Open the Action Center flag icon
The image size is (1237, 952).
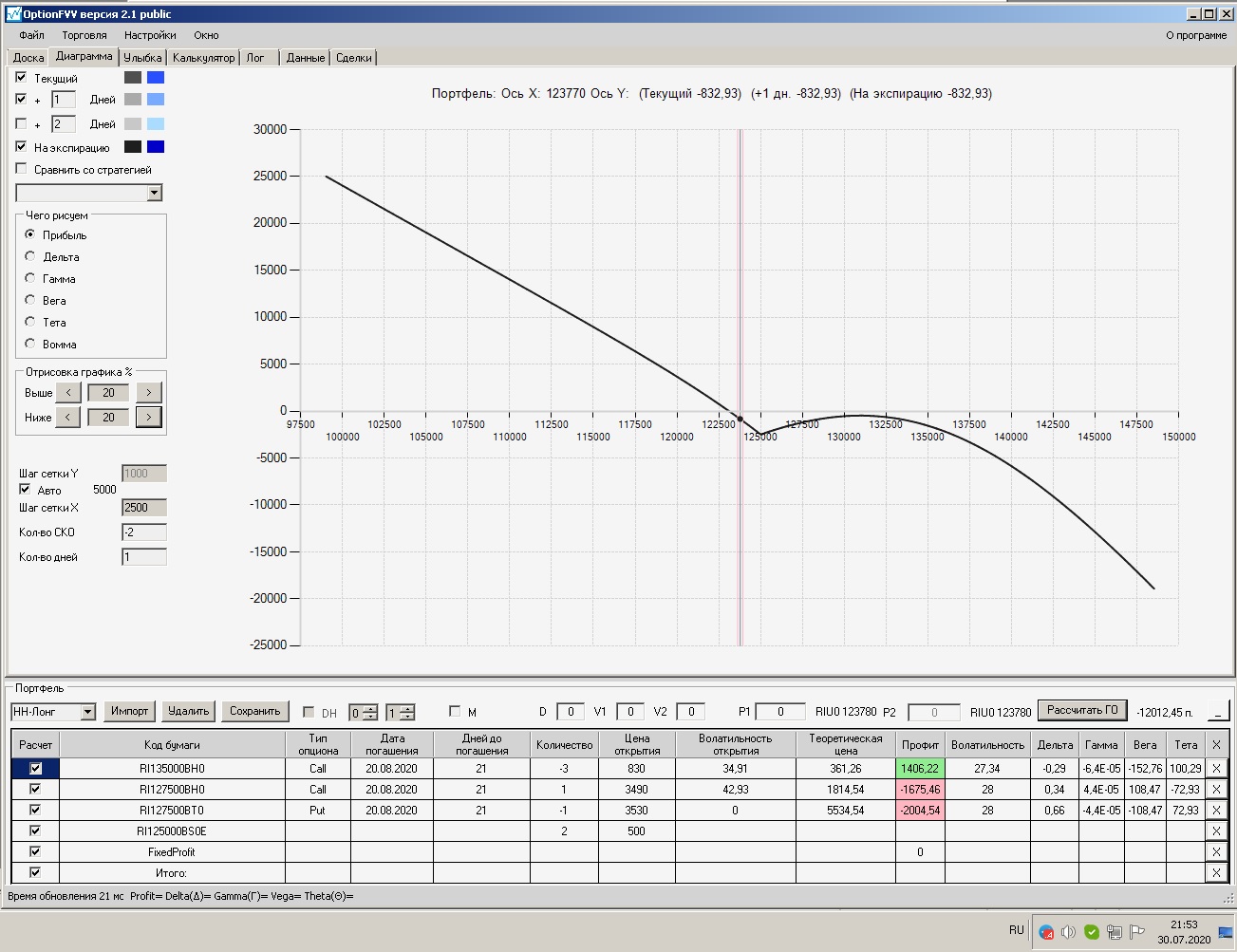tap(1137, 931)
